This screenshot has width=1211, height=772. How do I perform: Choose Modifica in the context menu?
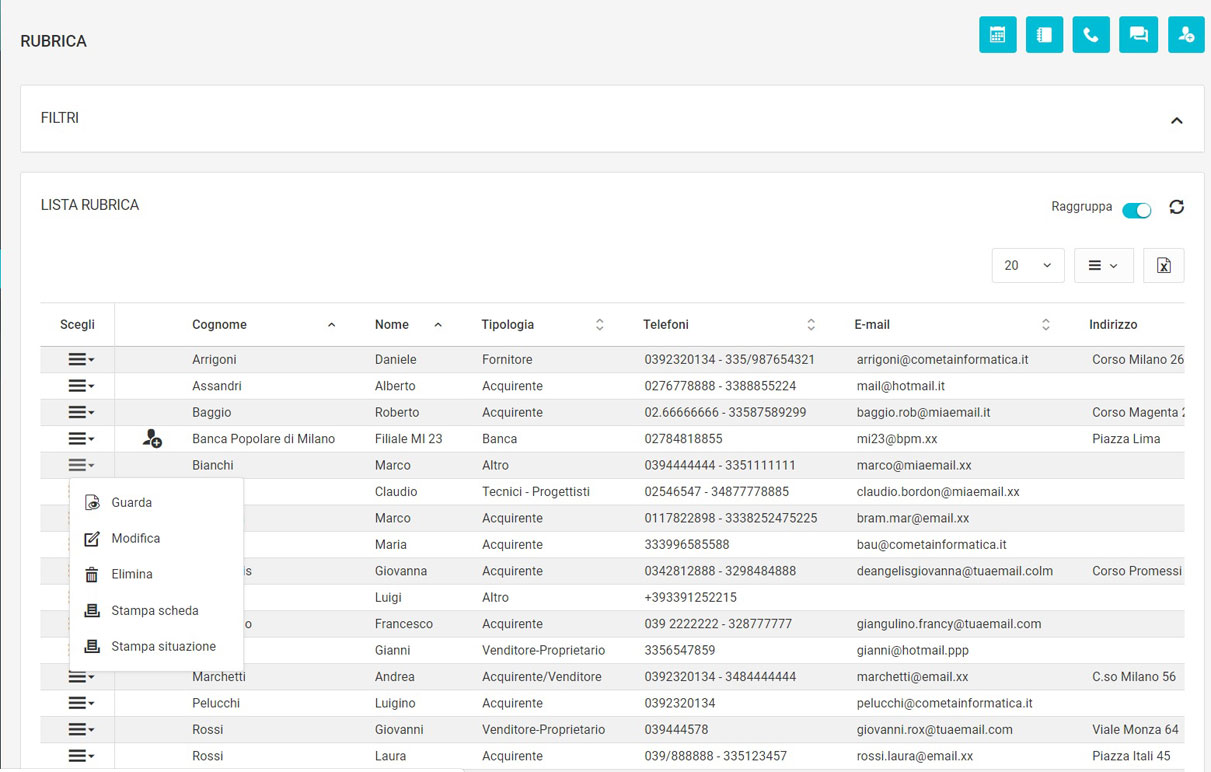pyautogui.click(x=135, y=539)
